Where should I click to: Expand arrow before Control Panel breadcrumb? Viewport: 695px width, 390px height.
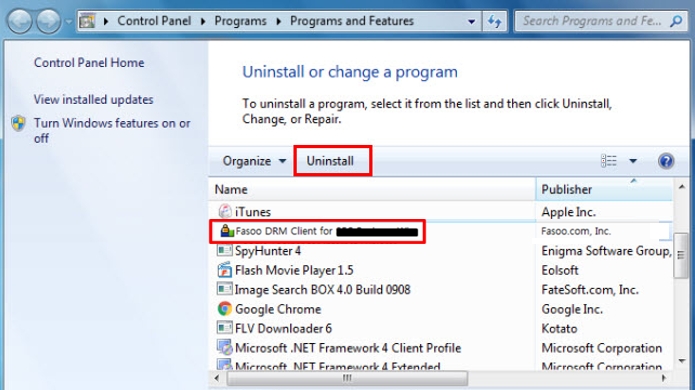106,21
